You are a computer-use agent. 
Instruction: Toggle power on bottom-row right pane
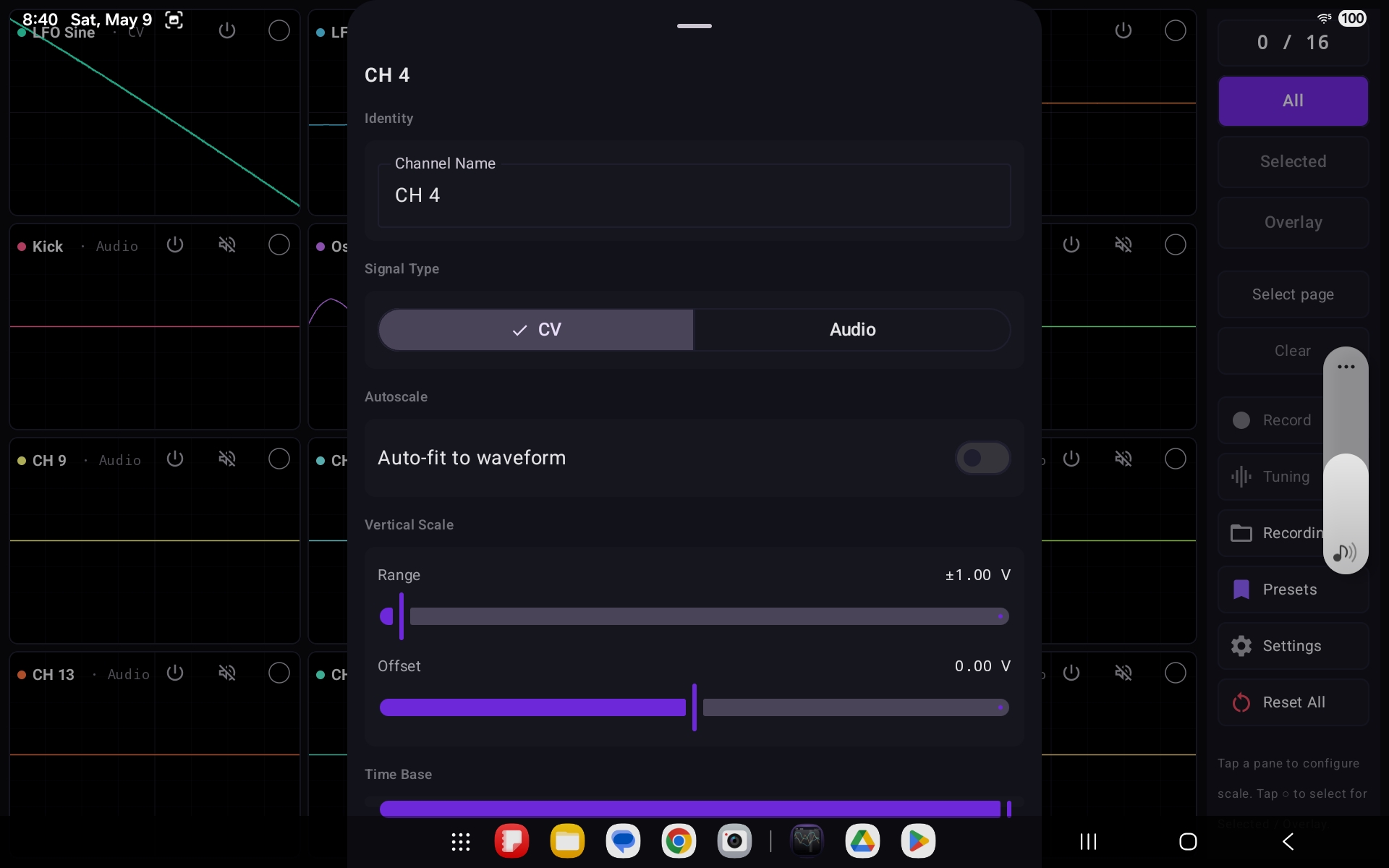(1071, 673)
